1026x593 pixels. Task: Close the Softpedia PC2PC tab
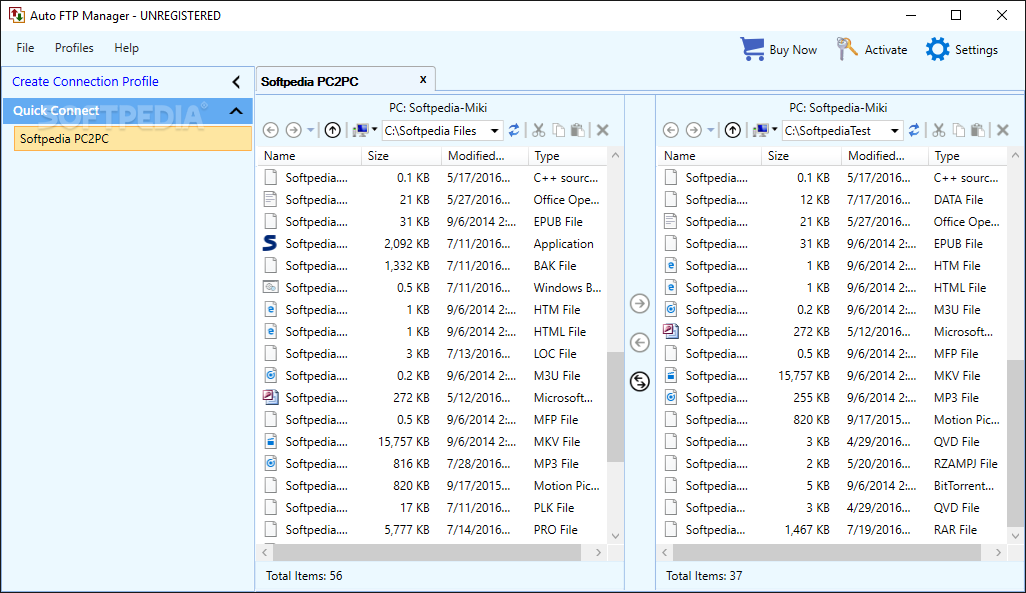pos(423,80)
